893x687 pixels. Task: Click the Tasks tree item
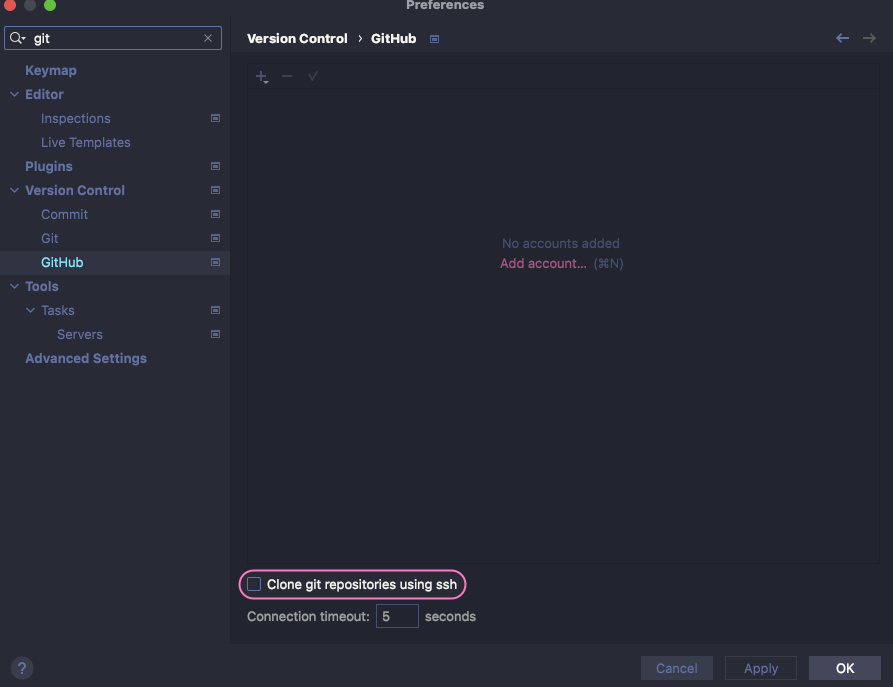58,310
